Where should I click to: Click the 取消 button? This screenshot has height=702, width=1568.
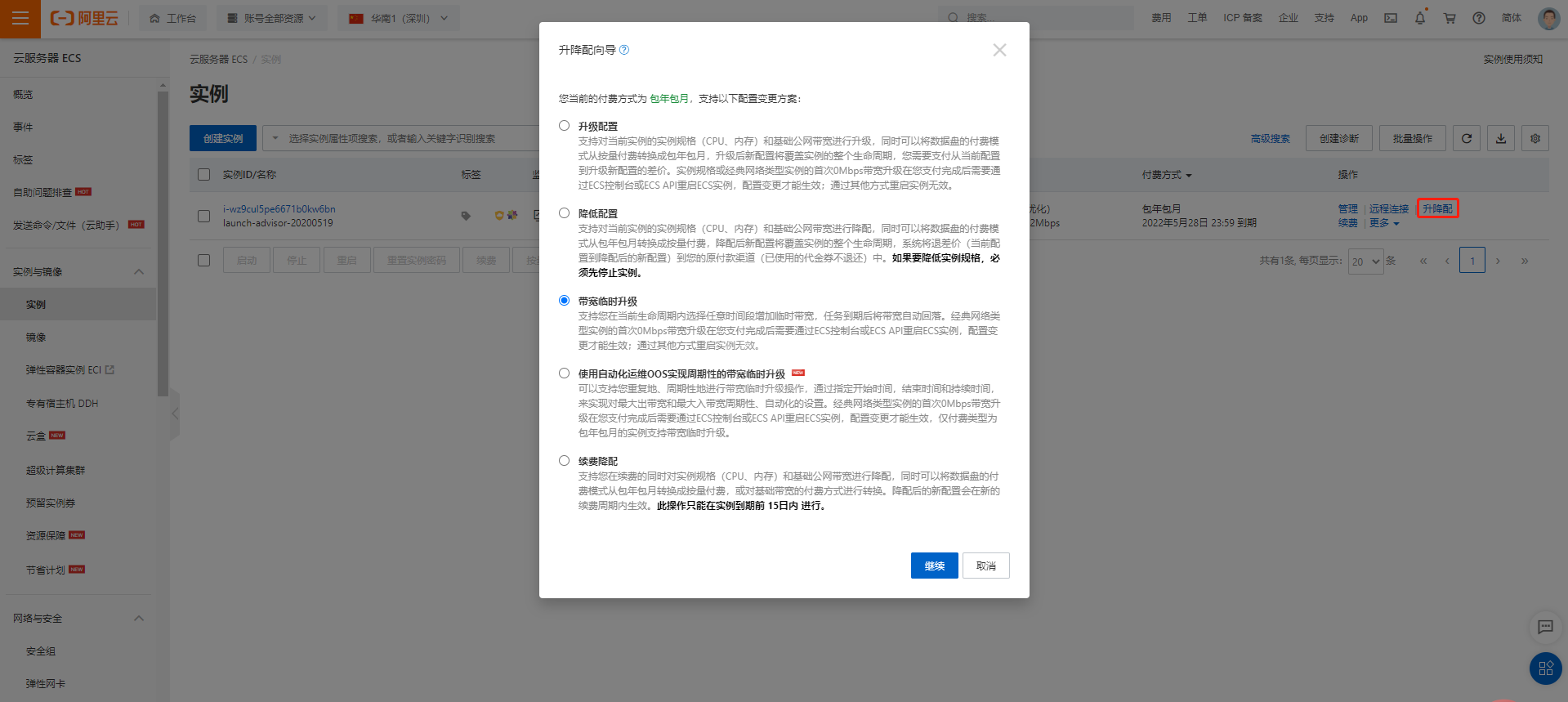pos(986,566)
